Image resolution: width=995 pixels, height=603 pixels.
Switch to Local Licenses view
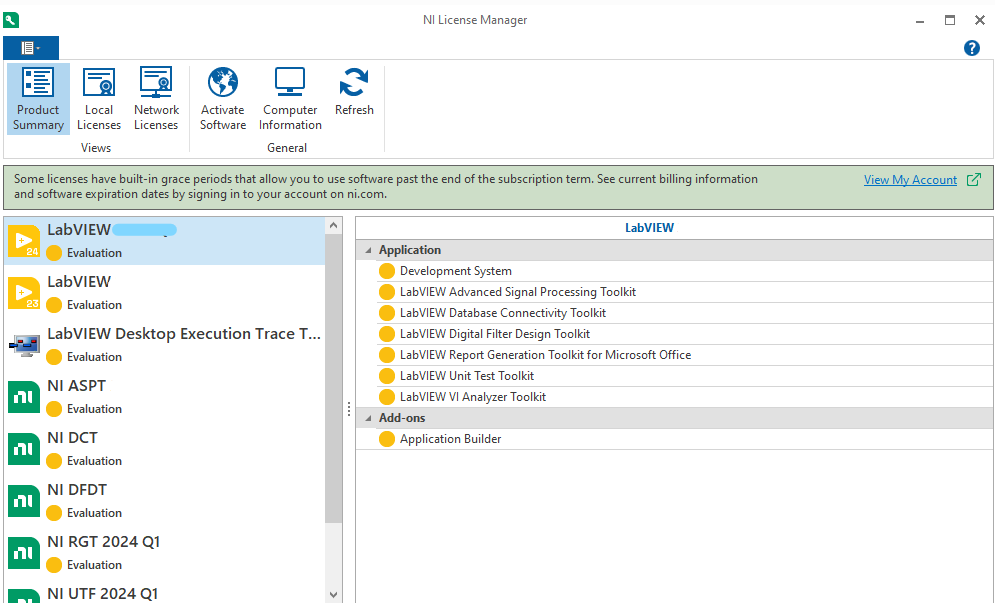coord(98,98)
